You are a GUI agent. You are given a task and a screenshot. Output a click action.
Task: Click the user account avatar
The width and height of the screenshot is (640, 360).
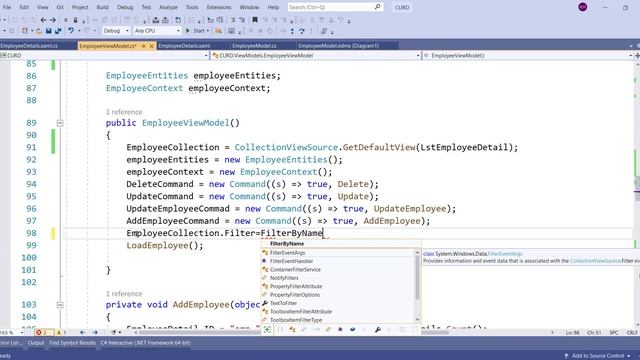point(583,7)
